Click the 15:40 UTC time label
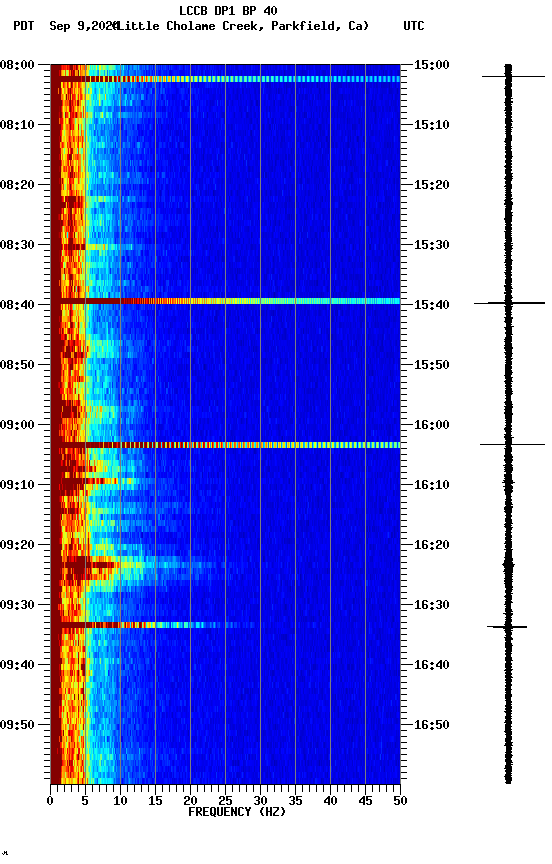Screen dimensions: 552x864 click(432, 305)
